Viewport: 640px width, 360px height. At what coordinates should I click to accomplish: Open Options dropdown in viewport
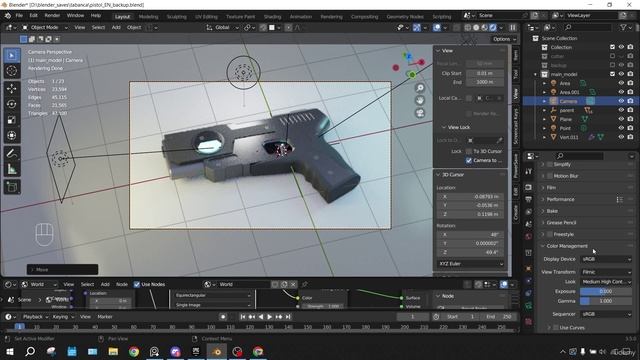(x=504, y=39)
